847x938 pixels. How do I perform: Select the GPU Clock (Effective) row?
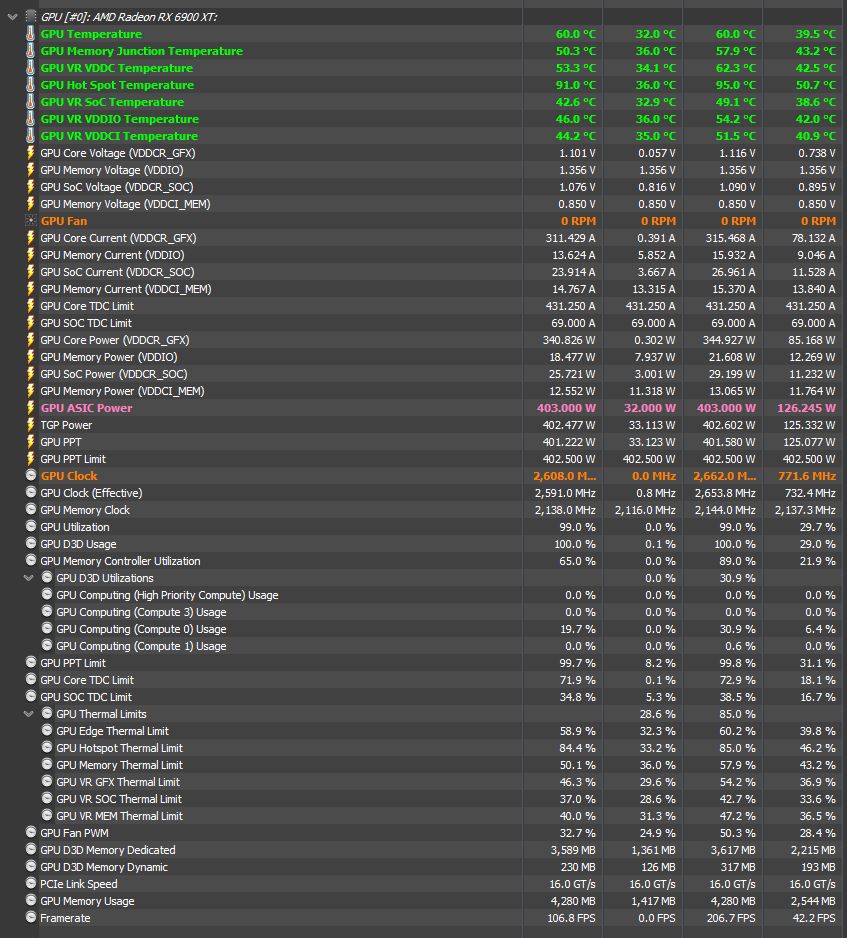click(x=91, y=493)
